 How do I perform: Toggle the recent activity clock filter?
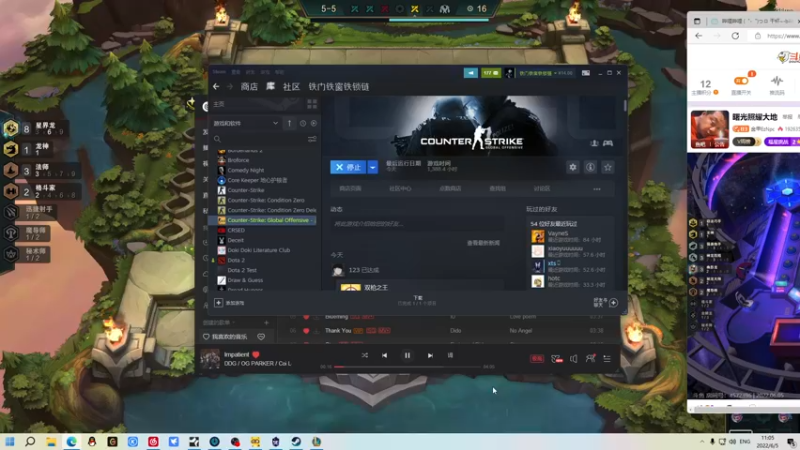pos(303,123)
